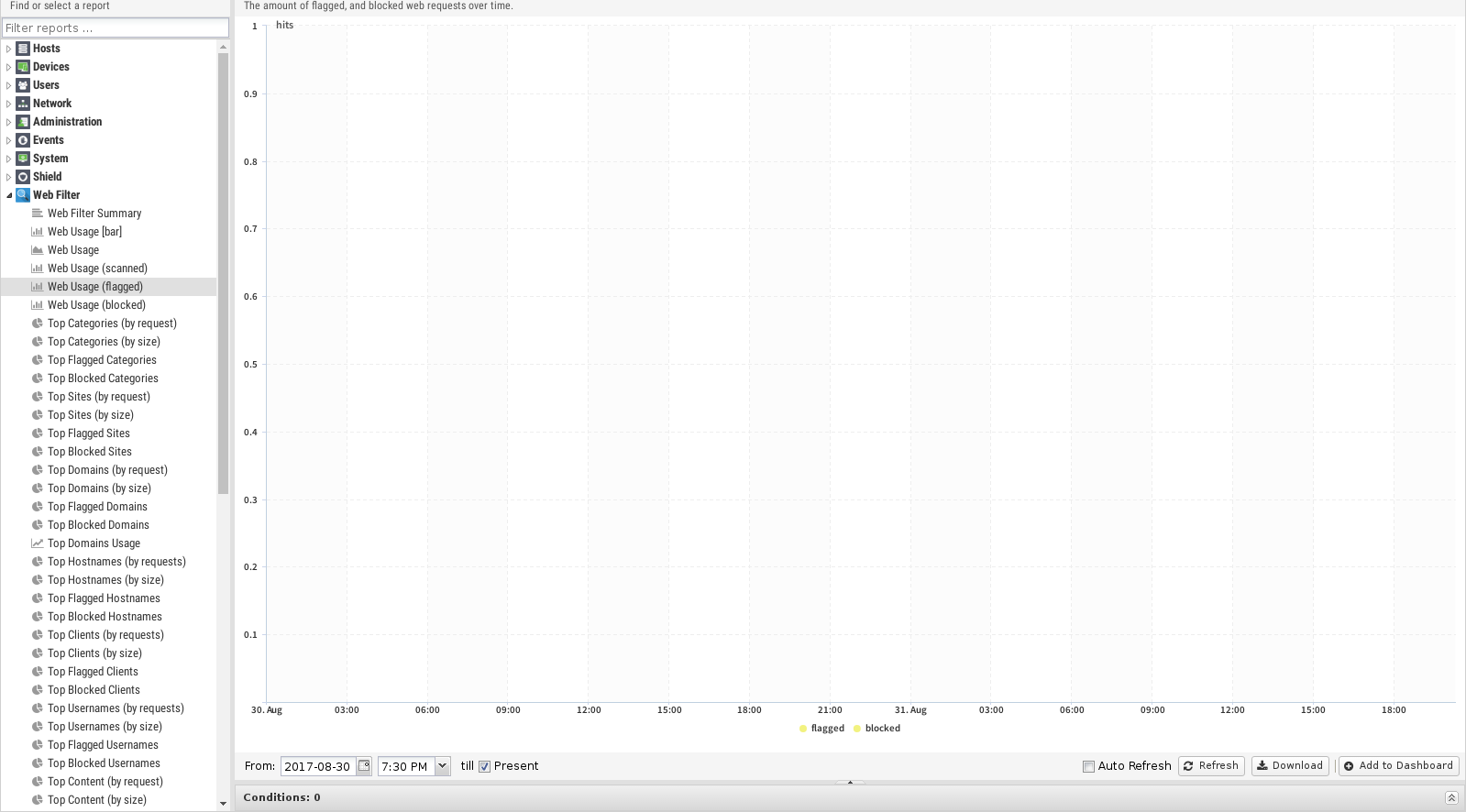
Task: Click the Administration category icon
Action: pyautogui.click(x=23, y=122)
